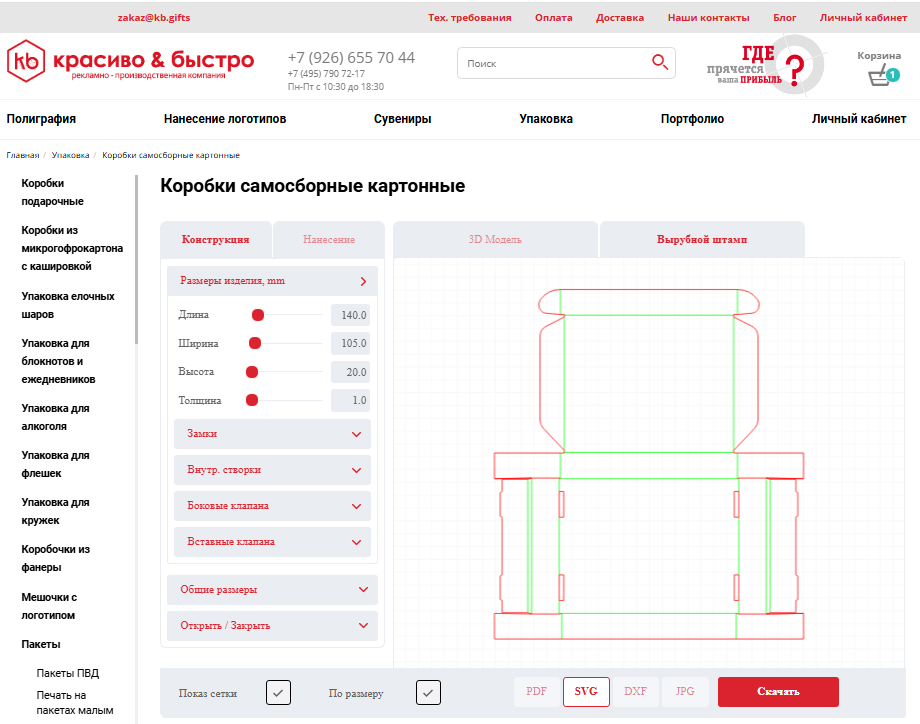The height and width of the screenshot is (724, 920).
Task: Open 'Упаковка для флешек' sidebar link
Action: pos(55,464)
